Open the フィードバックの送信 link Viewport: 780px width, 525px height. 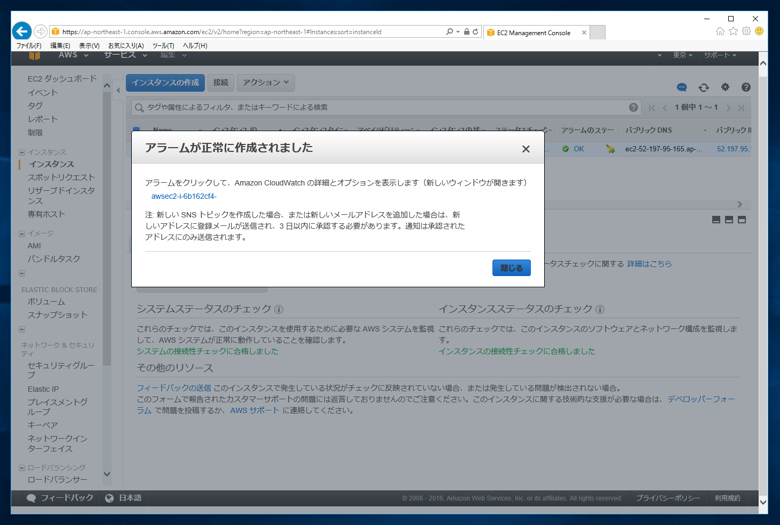tap(174, 388)
